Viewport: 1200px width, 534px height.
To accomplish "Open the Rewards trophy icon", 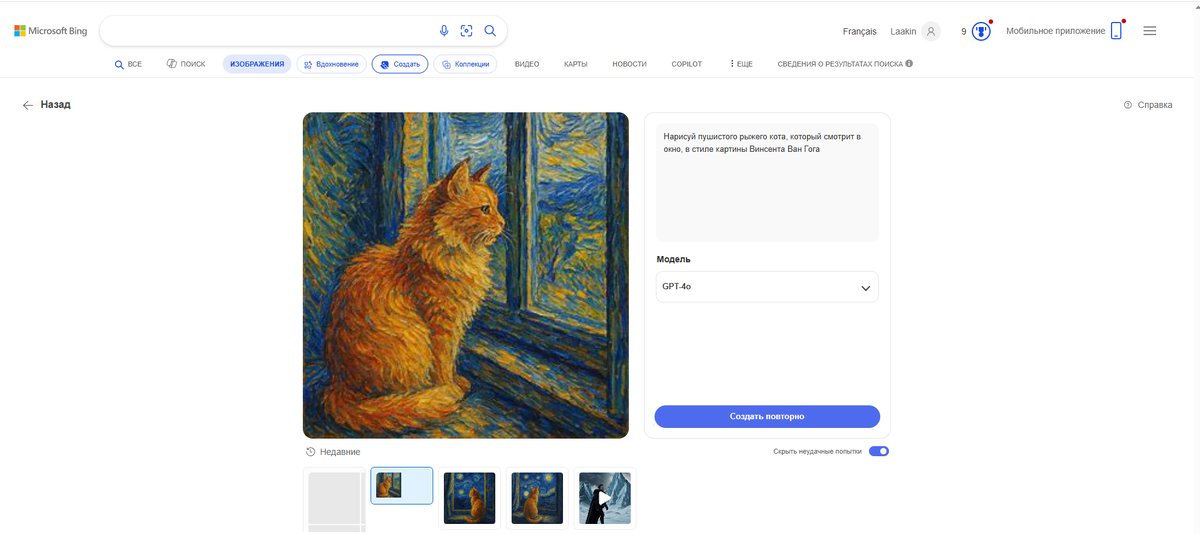I will pyautogui.click(x=981, y=31).
